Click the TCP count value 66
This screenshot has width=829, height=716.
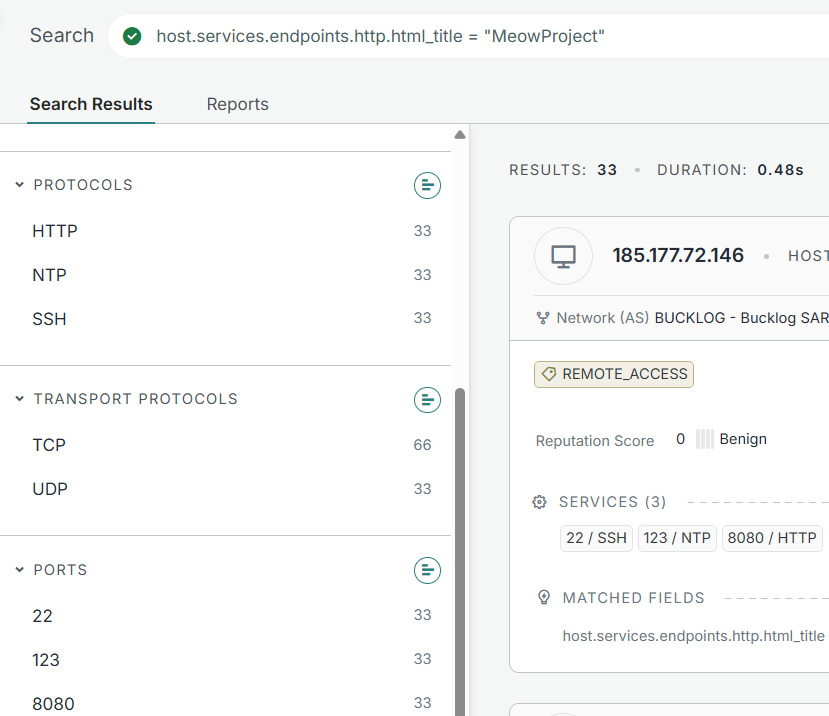422,445
